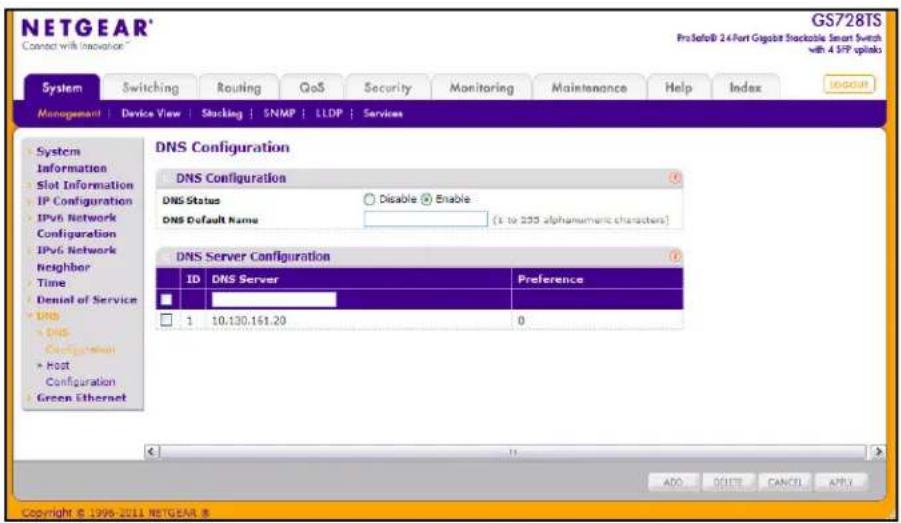This screenshot has width=901, height=523.
Task: Open the Security tab
Action: 388,87
